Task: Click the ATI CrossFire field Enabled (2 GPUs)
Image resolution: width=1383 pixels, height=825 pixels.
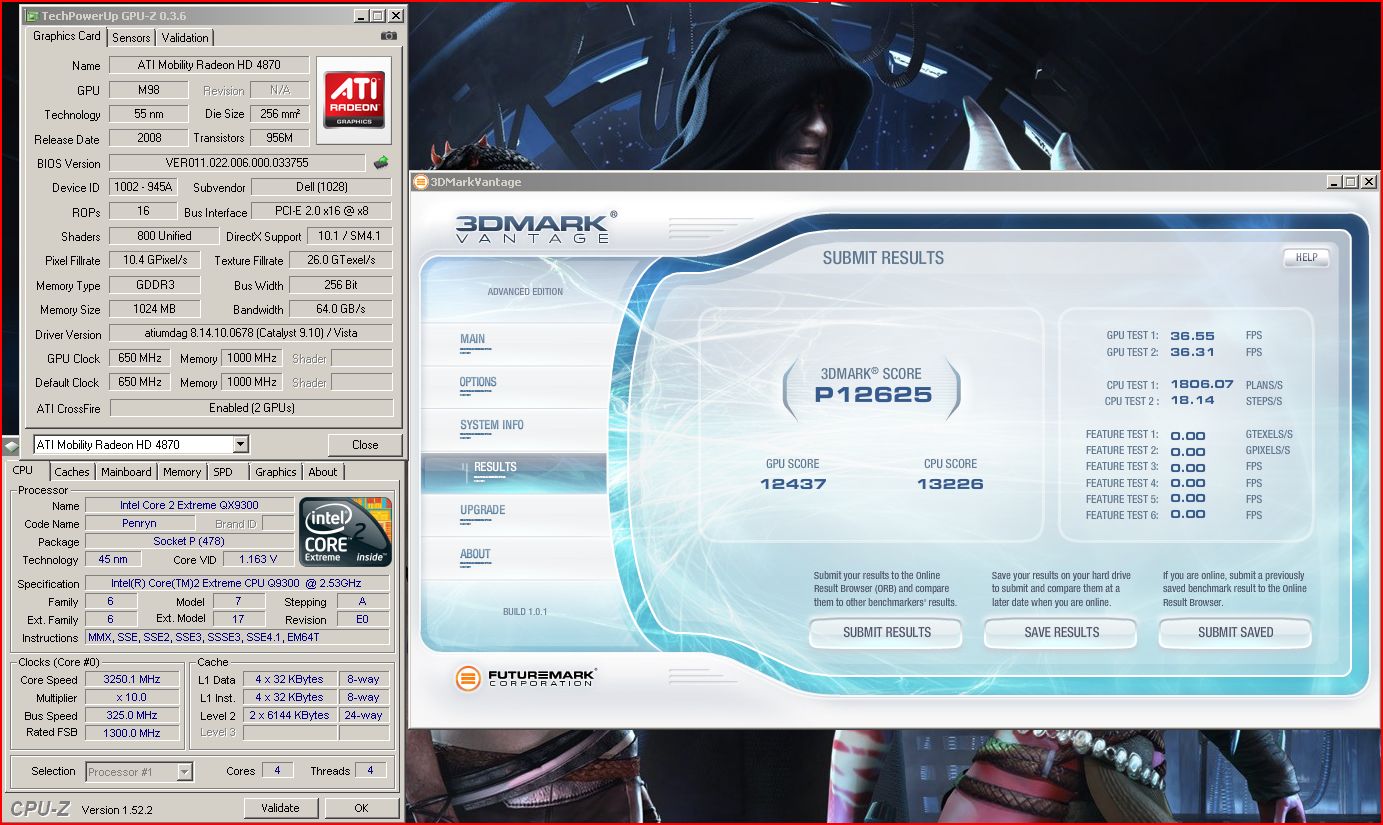Action: coord(251,408)
